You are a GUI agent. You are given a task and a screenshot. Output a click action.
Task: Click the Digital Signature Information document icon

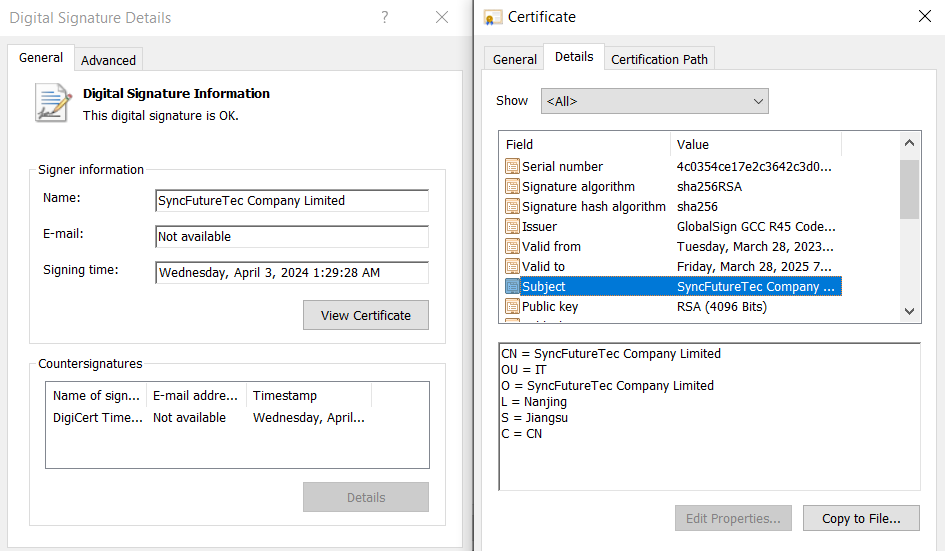[x=53, y=103]
